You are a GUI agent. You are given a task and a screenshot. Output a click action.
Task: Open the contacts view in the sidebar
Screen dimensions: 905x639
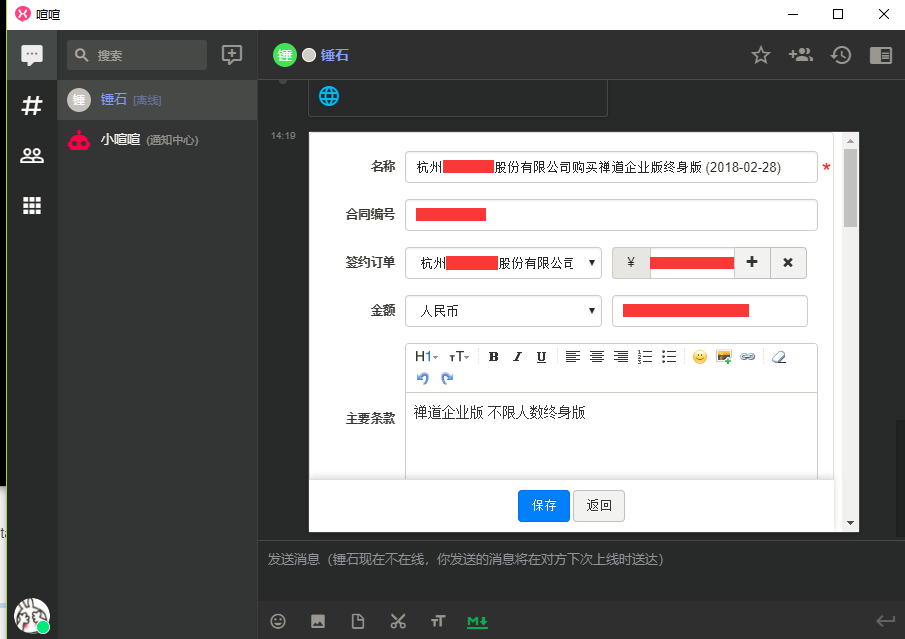click(x=32, y=155)
